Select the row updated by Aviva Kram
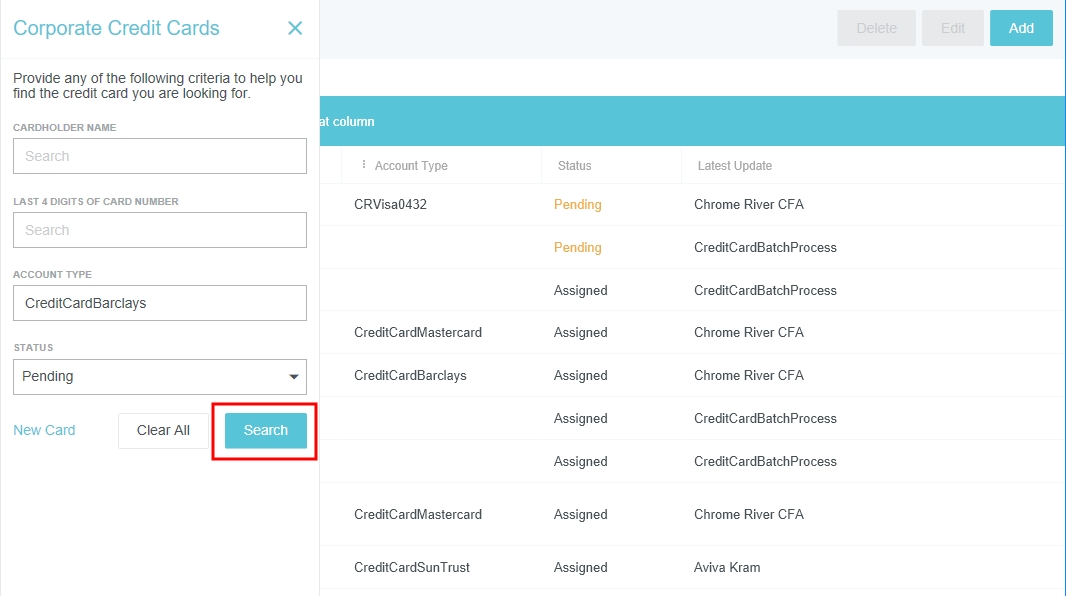Image resolution: width=1066 pixels, height=596 pixels. [727, 567]
